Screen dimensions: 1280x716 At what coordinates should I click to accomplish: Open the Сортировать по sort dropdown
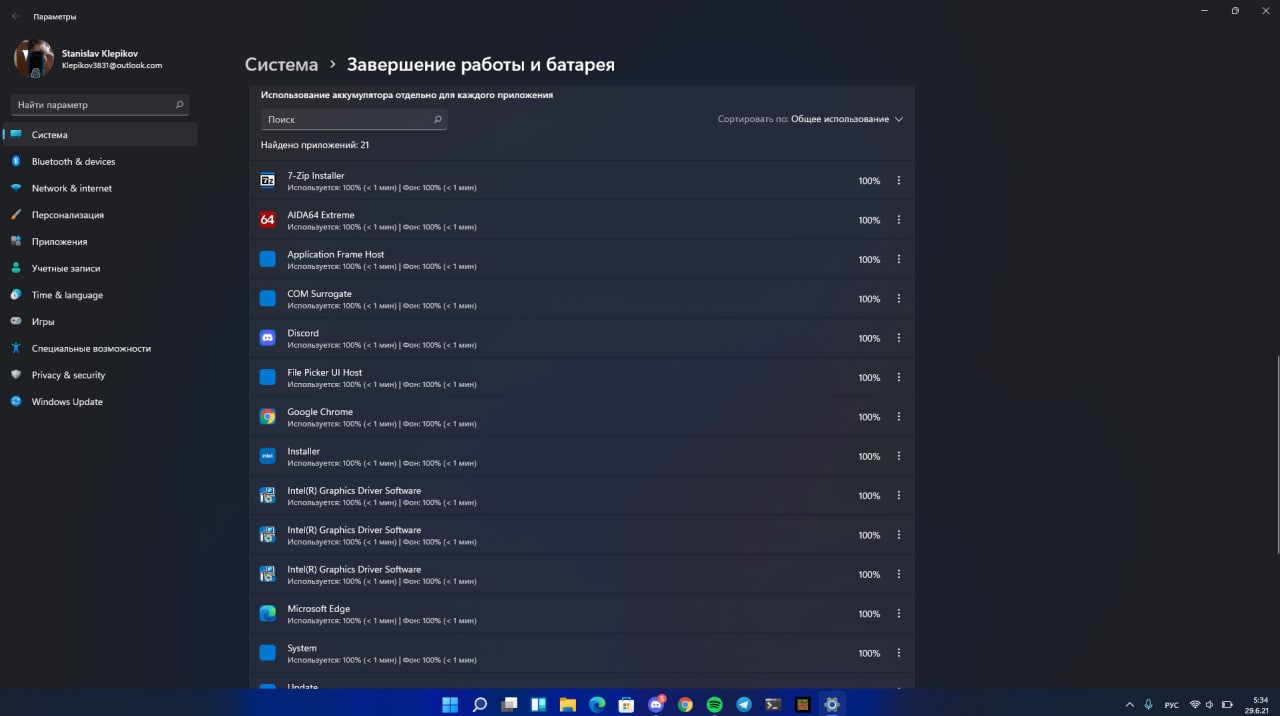810,119
